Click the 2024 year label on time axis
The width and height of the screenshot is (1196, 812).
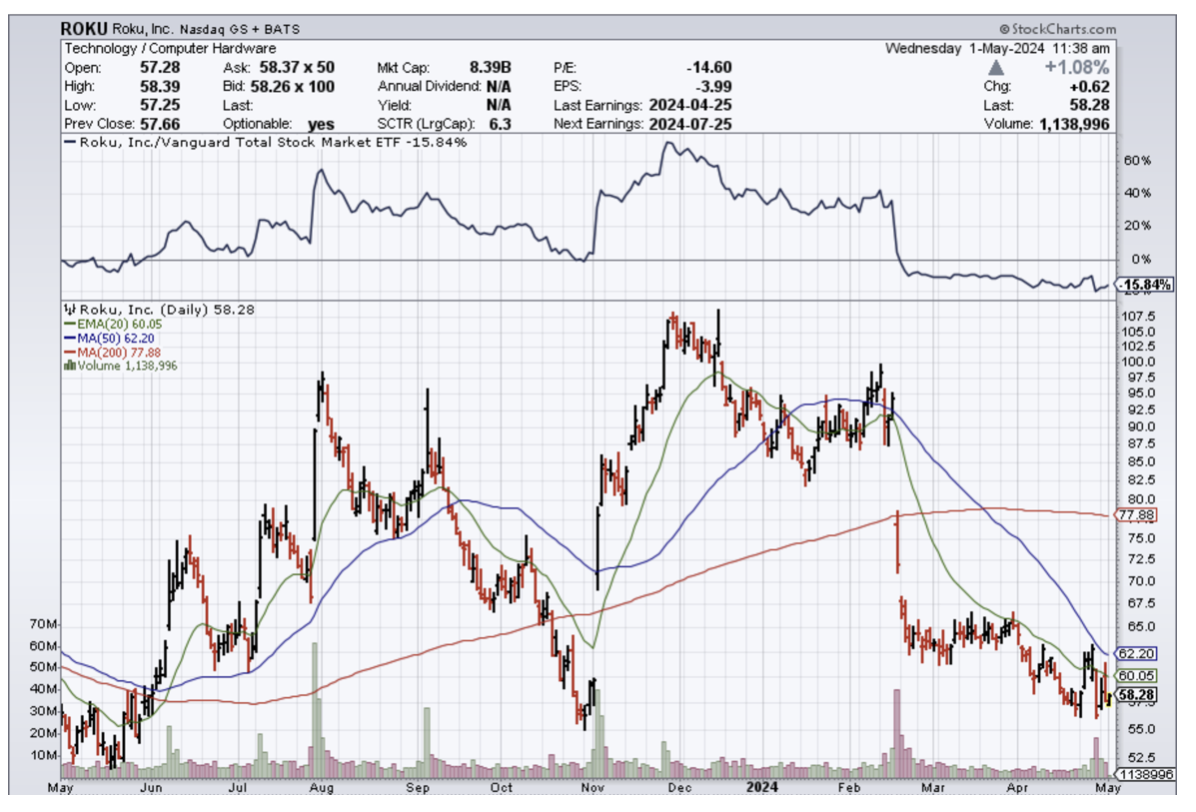[762, 788]
